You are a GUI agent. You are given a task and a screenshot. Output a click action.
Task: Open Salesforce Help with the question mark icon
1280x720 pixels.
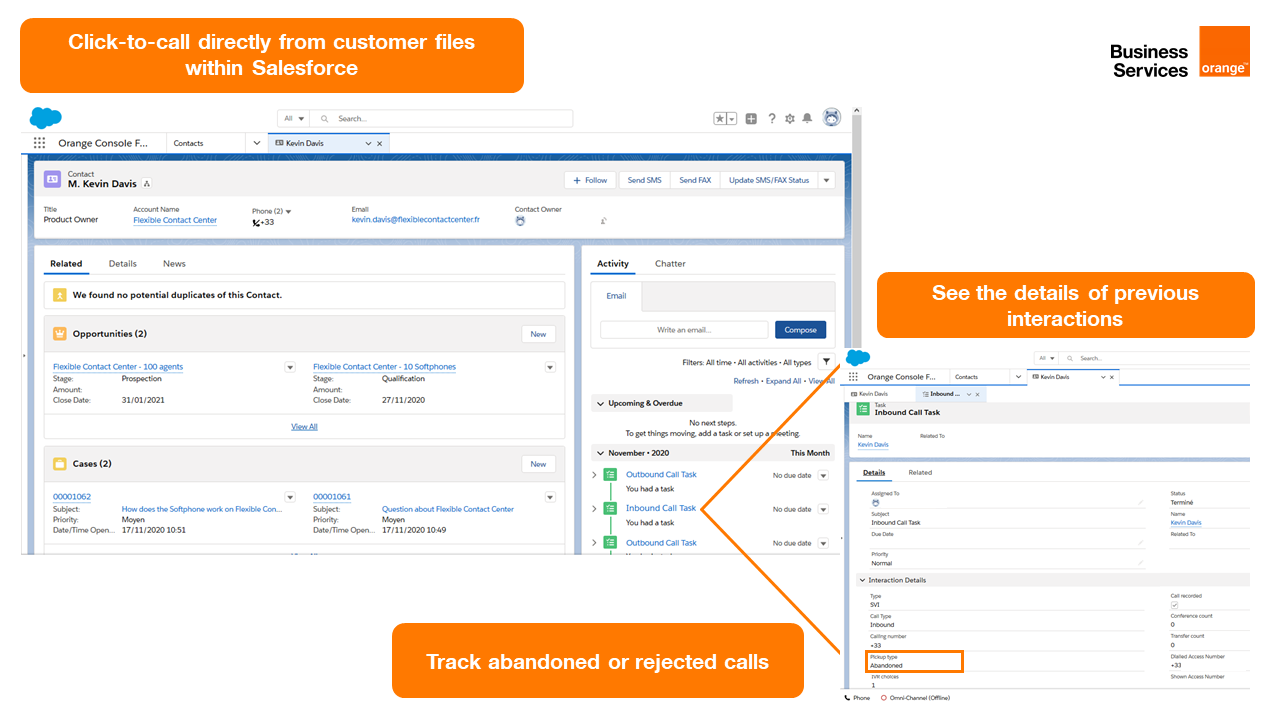(x=772, y=118)
